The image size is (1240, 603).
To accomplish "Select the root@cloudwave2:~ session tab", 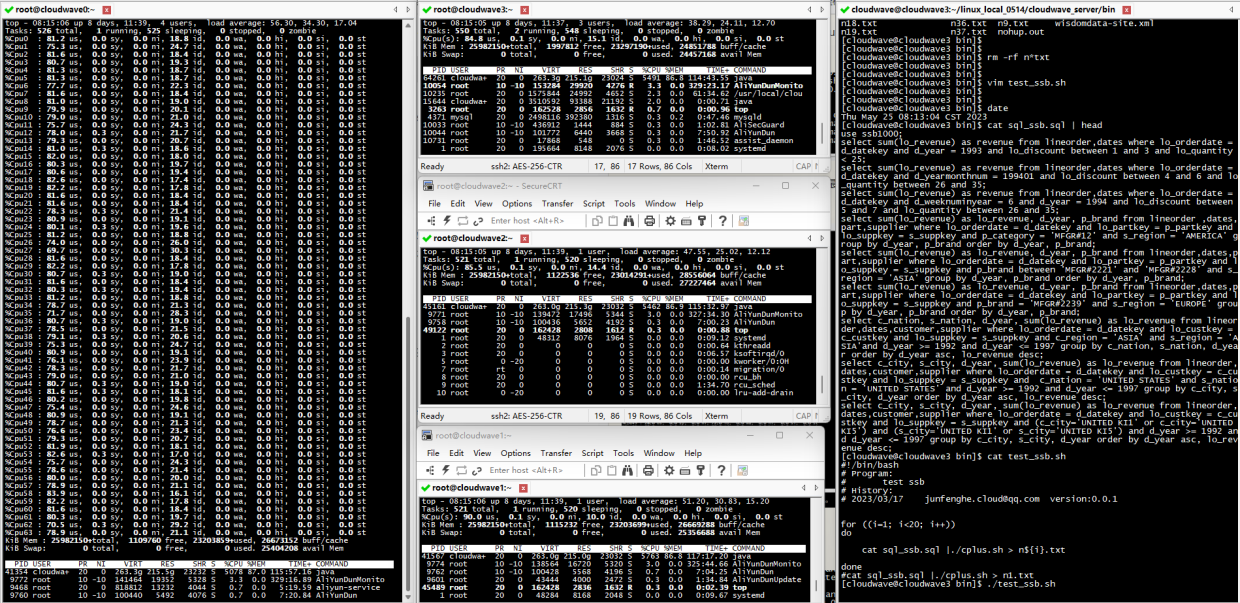I will (473, 239).
